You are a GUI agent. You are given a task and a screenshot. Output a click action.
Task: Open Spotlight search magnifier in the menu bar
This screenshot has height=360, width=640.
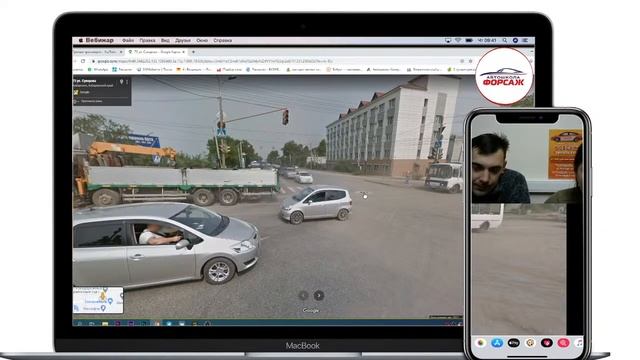pyautogui.click(x=505, y=40)
